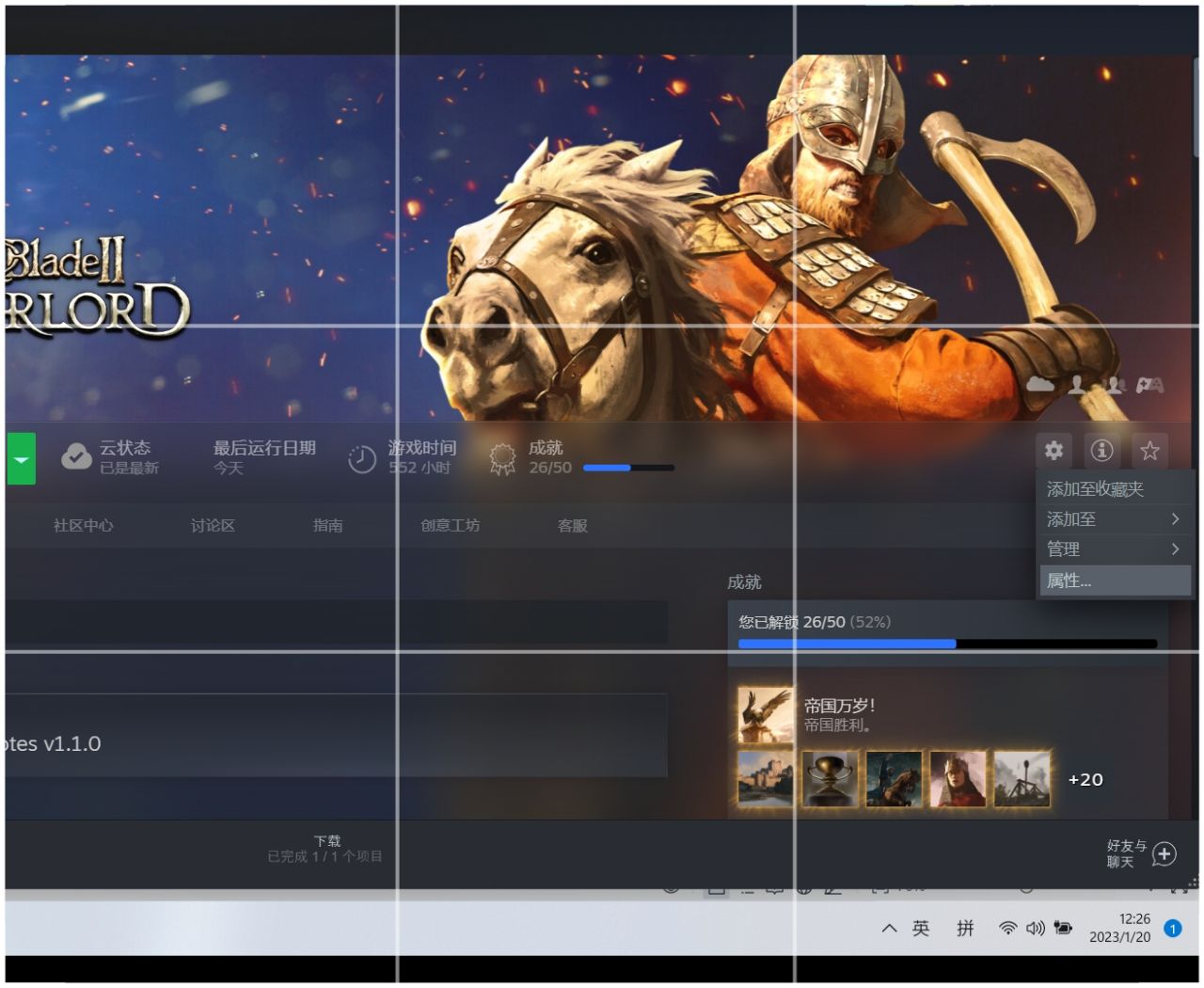Click the Wi-Fi icon in the taskbar

pyautogui.click(x=1007, y=929)
